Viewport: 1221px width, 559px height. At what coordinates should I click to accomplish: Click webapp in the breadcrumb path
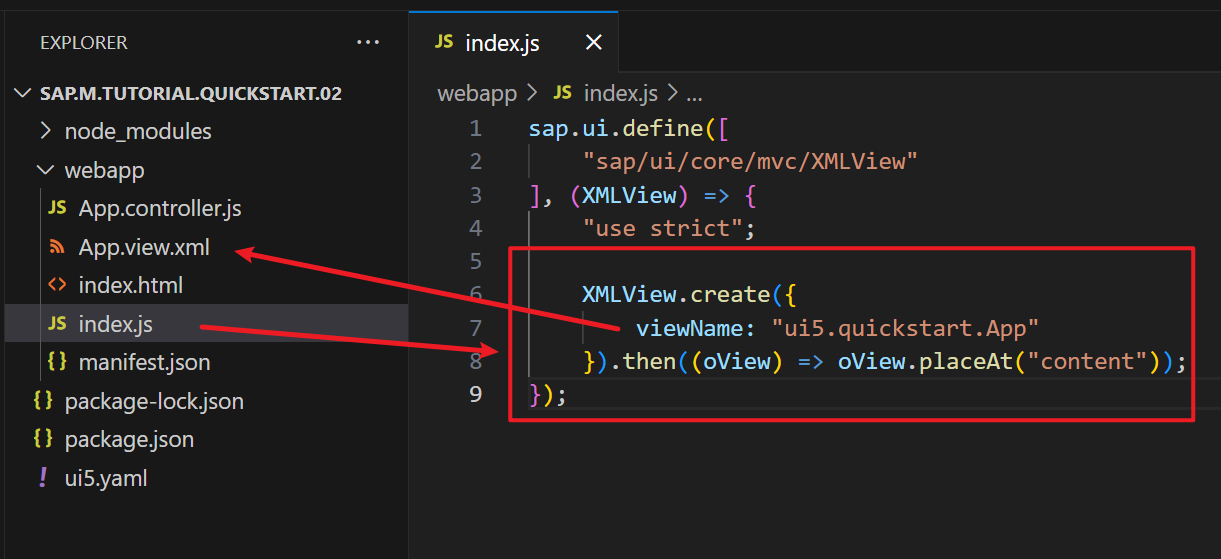[x=477, y=93]
